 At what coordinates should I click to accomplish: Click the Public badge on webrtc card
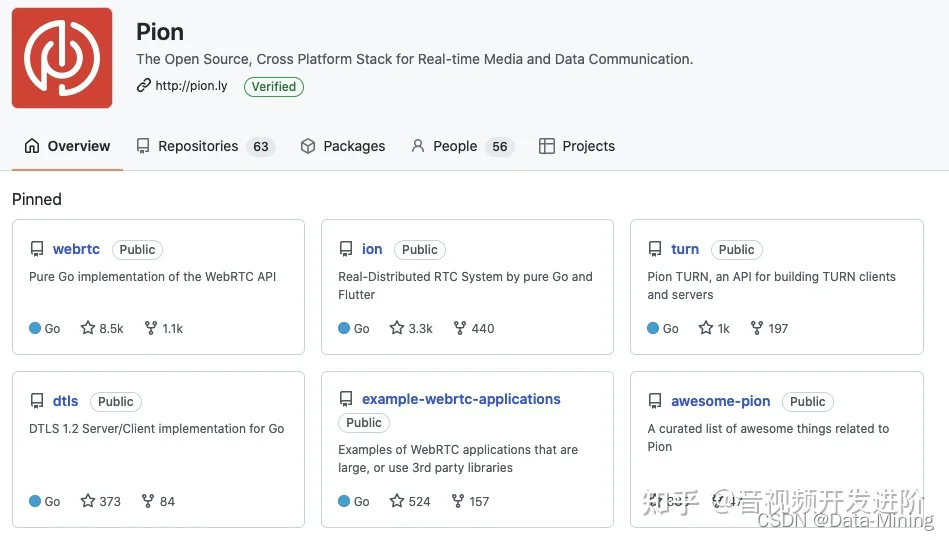pos(137,249)
